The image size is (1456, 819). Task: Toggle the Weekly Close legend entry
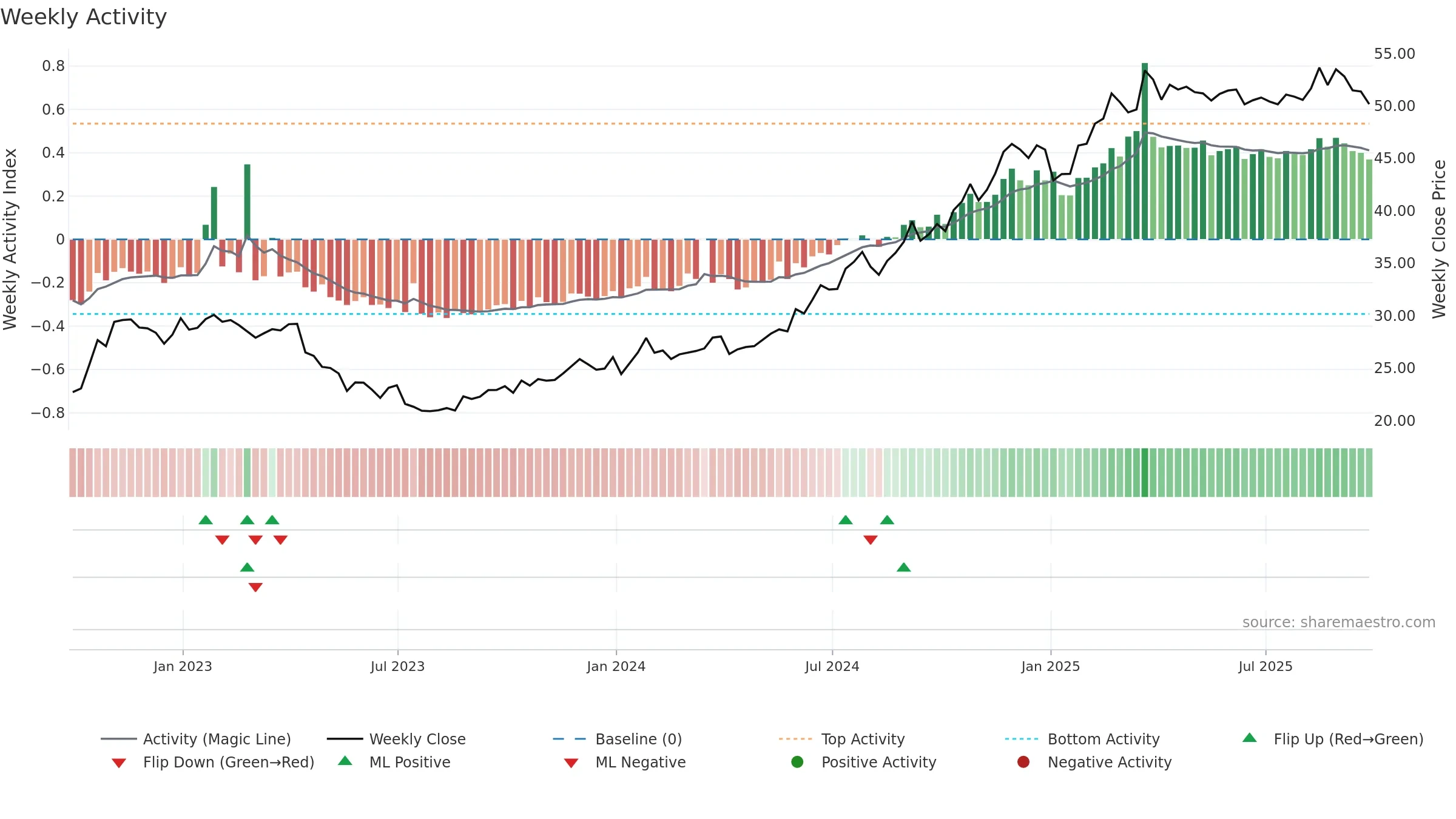coord(396,739)
